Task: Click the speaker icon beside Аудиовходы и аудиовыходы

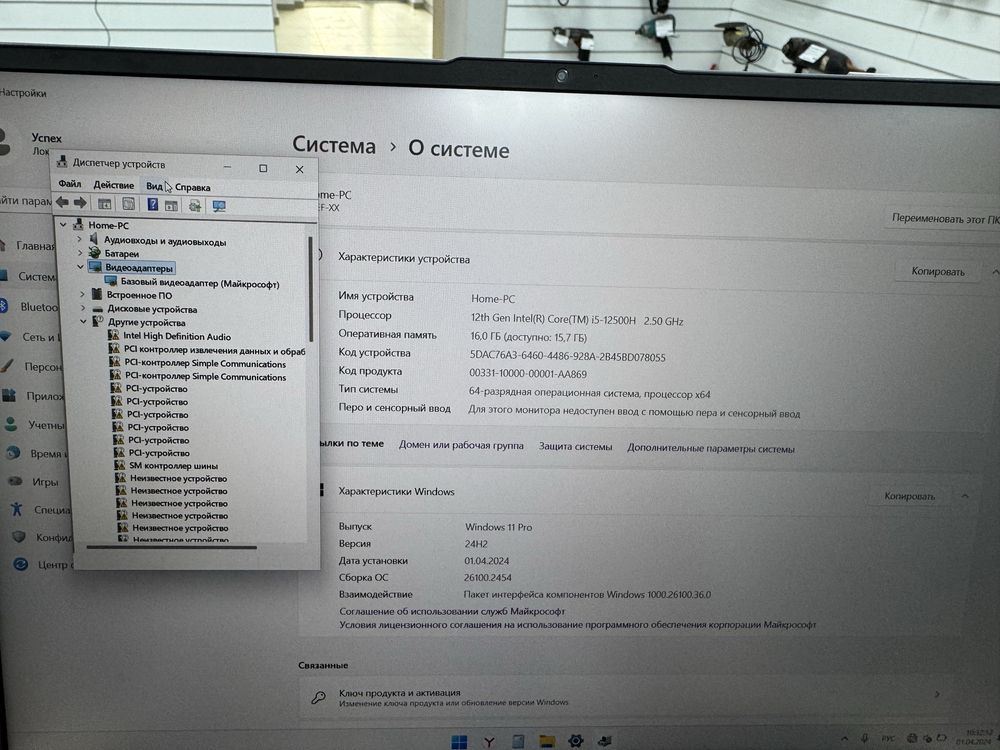Action: click(x=94, y=239)
